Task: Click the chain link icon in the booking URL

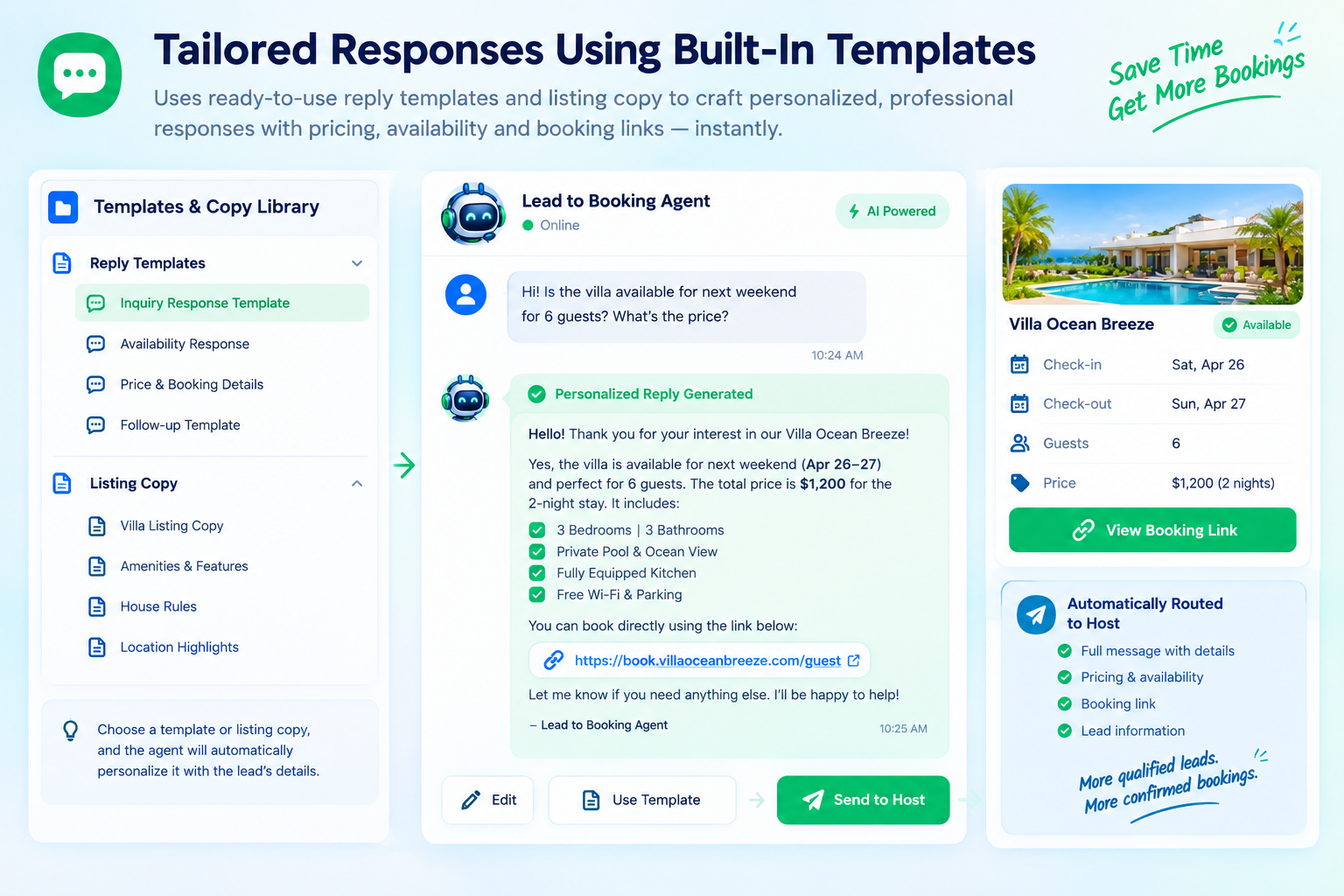Action: 554,661
